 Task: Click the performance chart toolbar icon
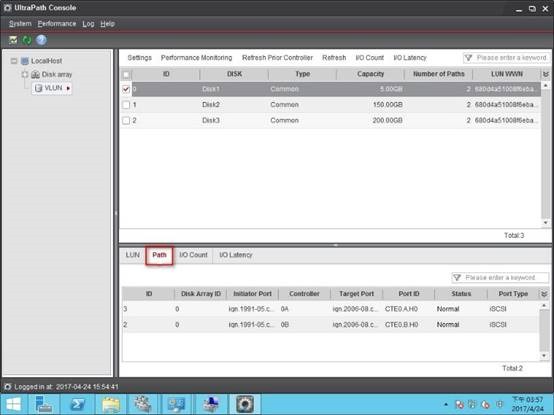pos(13,40)
